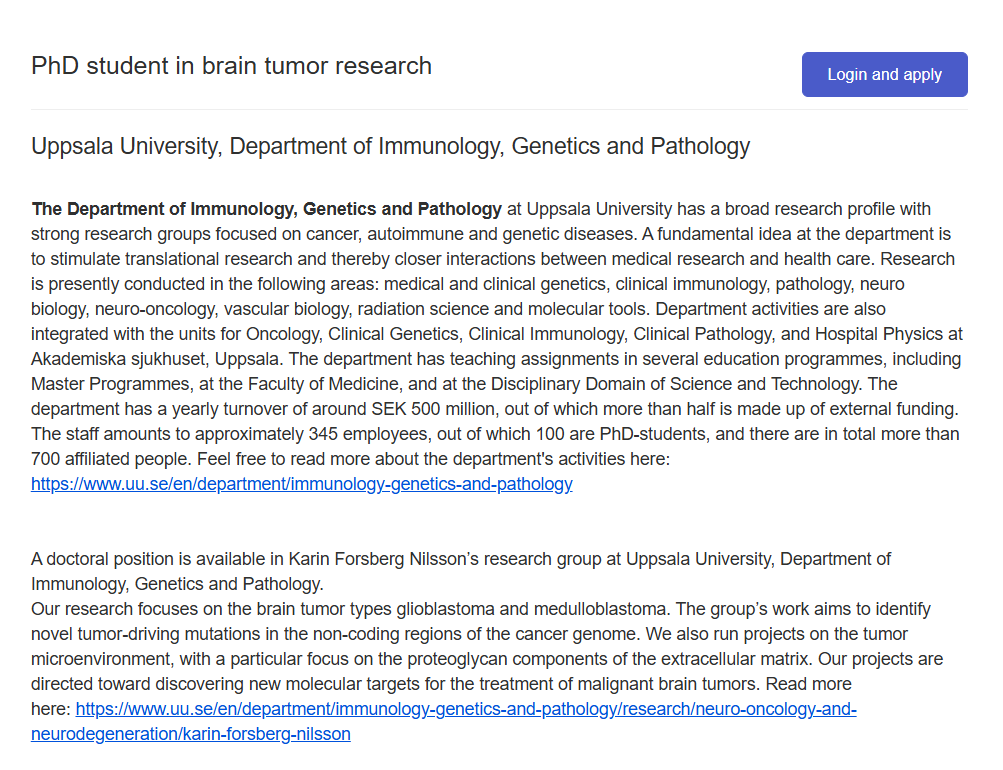1003x770 pixels.
Task: Click the sentence starting 'A doctoral position is available'
Action: [461, 571]
